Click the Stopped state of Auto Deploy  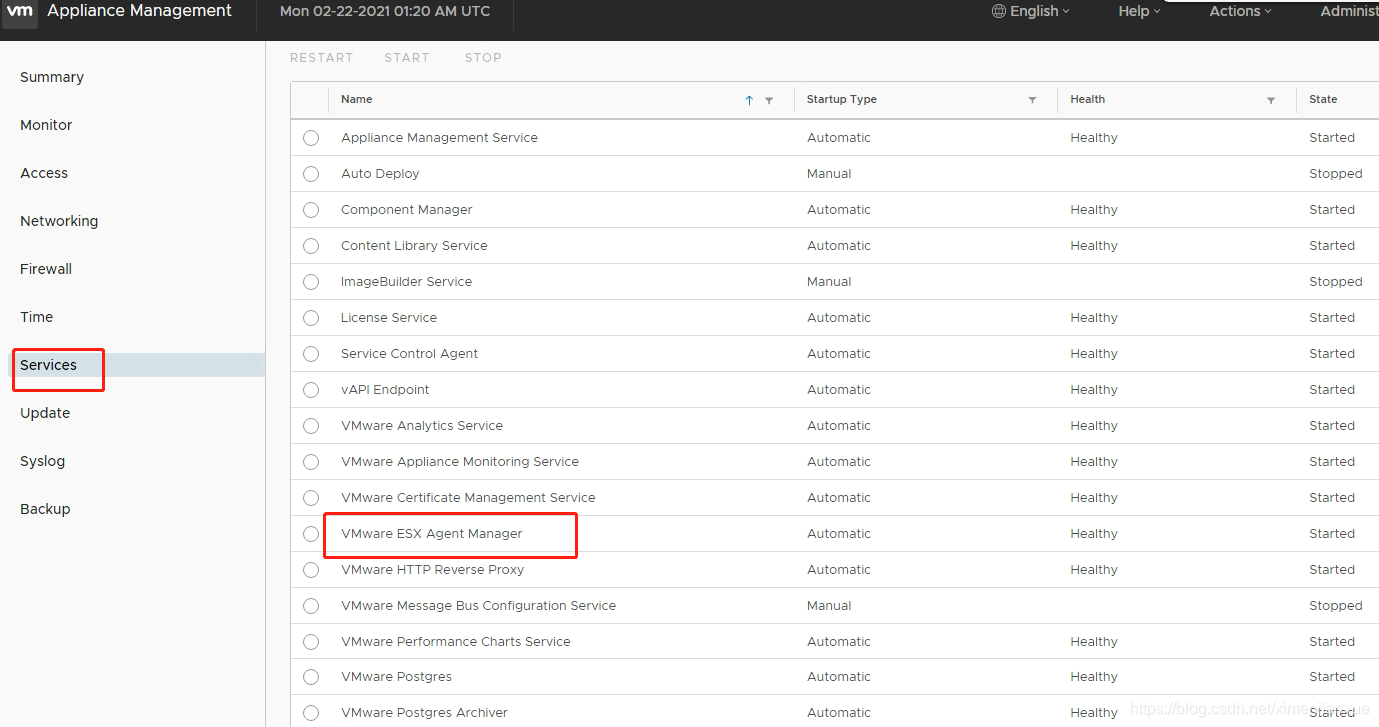point(1335,174)
